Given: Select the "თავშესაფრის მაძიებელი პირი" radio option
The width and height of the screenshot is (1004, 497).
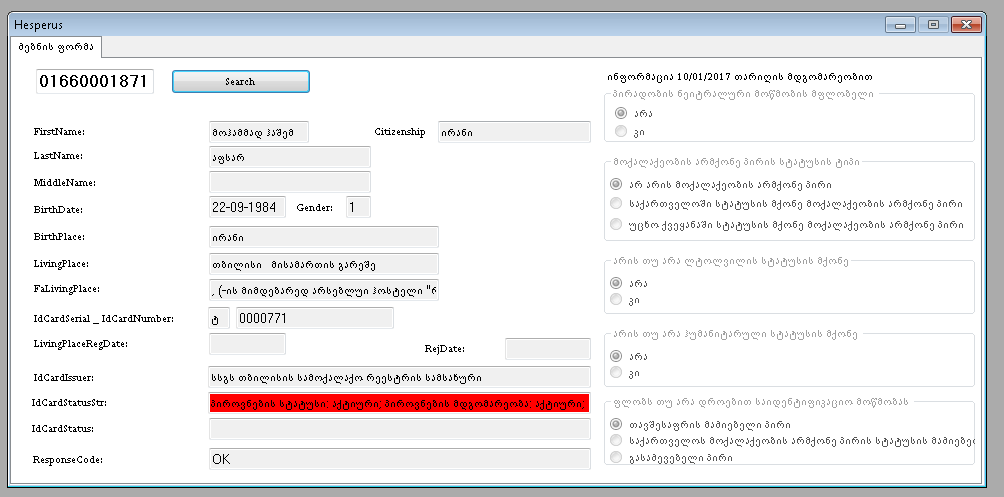Looking at the screenshot, I should pos(616,424).
